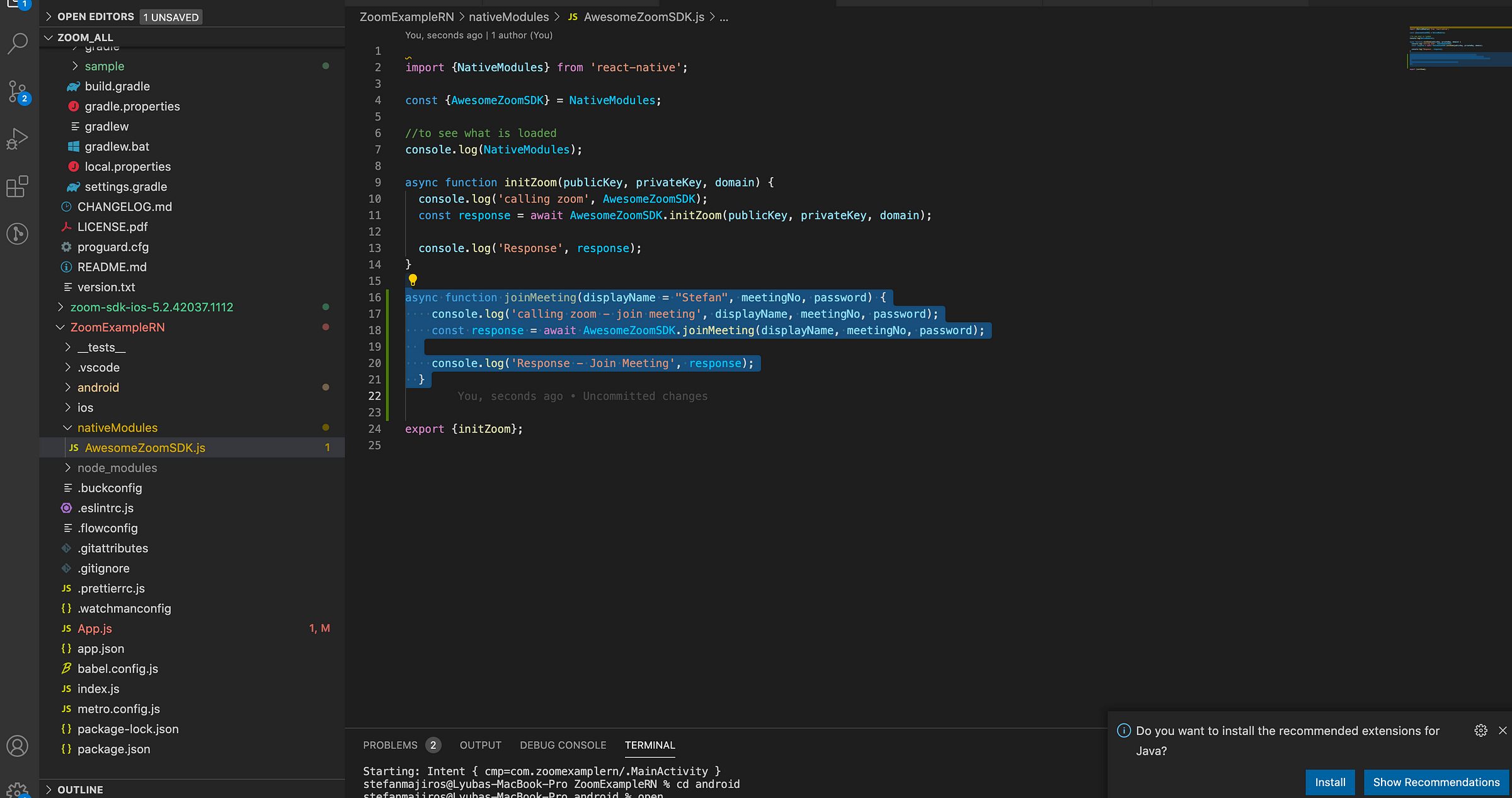The width and height of the screenshot is (1512, 798).
Task: Click nativeModules in the breadcrumb path
Action: point(508,17)
